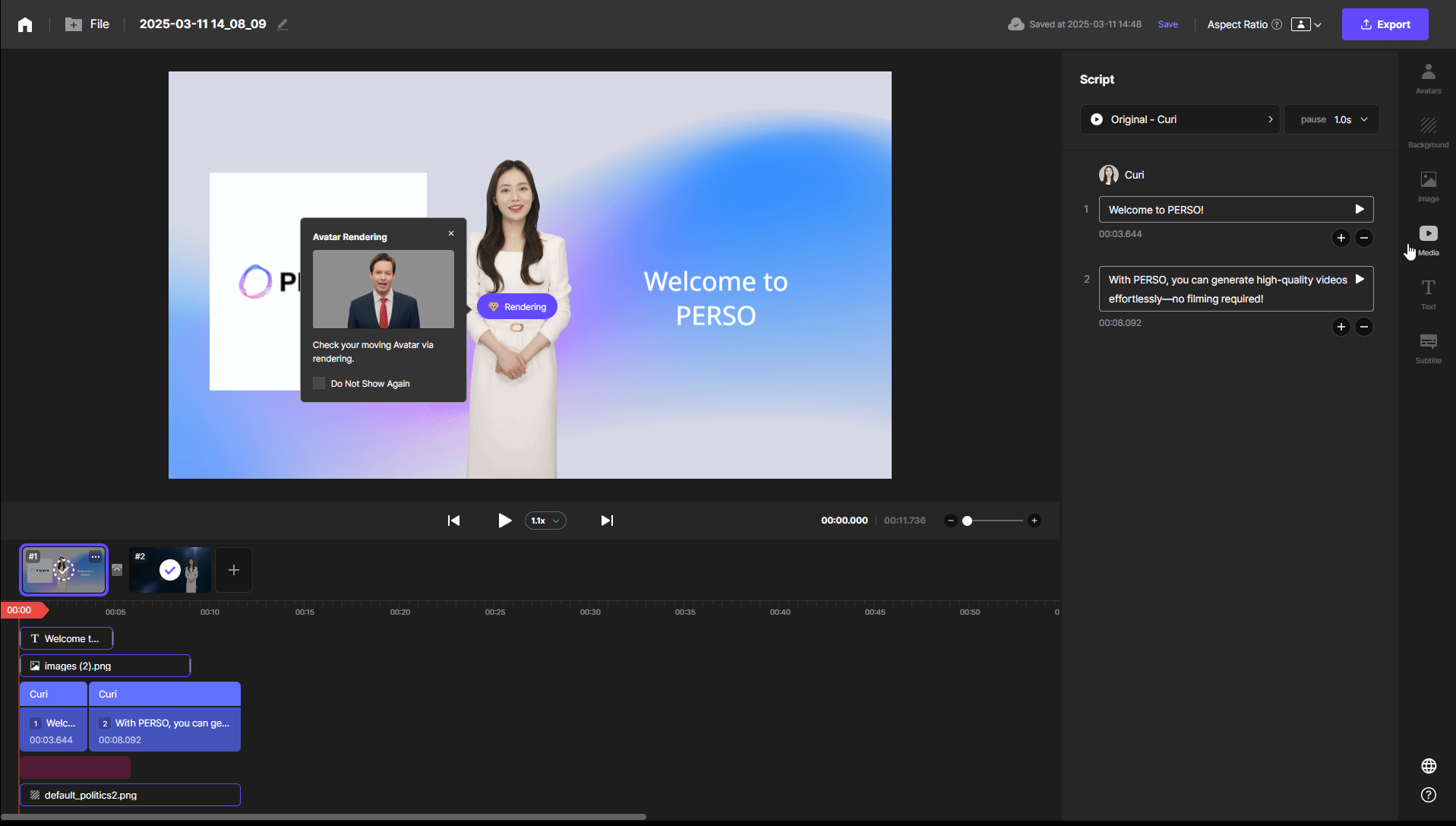Click transition icon between scenes
Image resolution: width=1456 pixels, height=826 pixels.
[117, 569]
